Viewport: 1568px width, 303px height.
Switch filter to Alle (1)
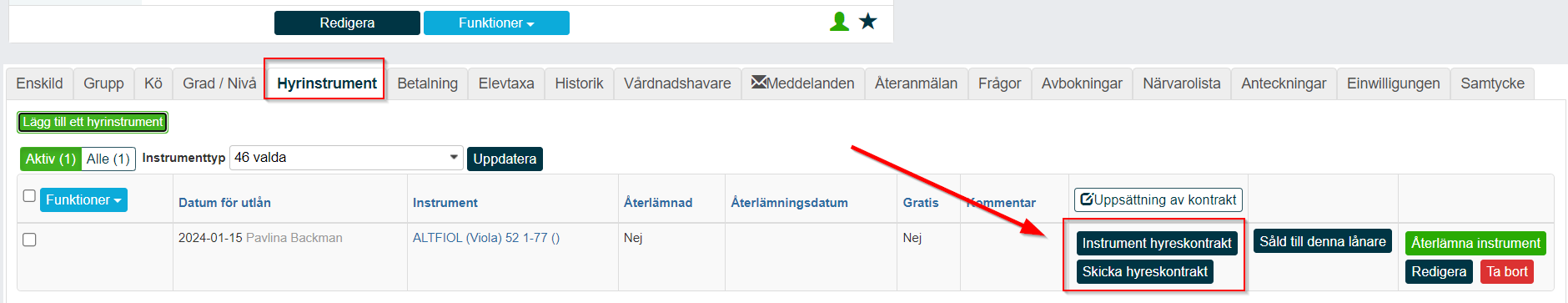108,159
